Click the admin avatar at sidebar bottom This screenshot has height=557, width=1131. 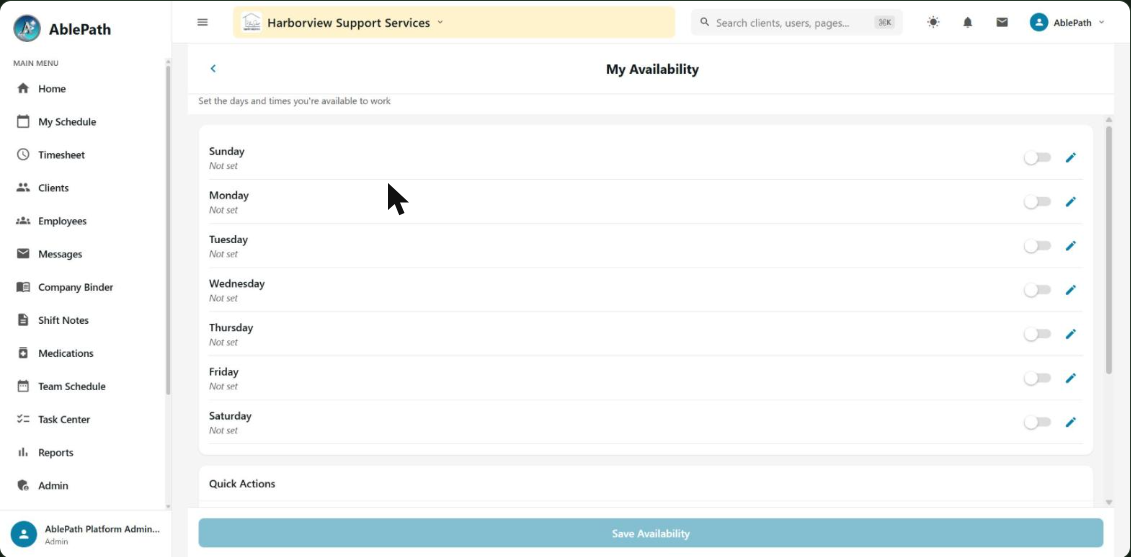(x=24, y=535)
